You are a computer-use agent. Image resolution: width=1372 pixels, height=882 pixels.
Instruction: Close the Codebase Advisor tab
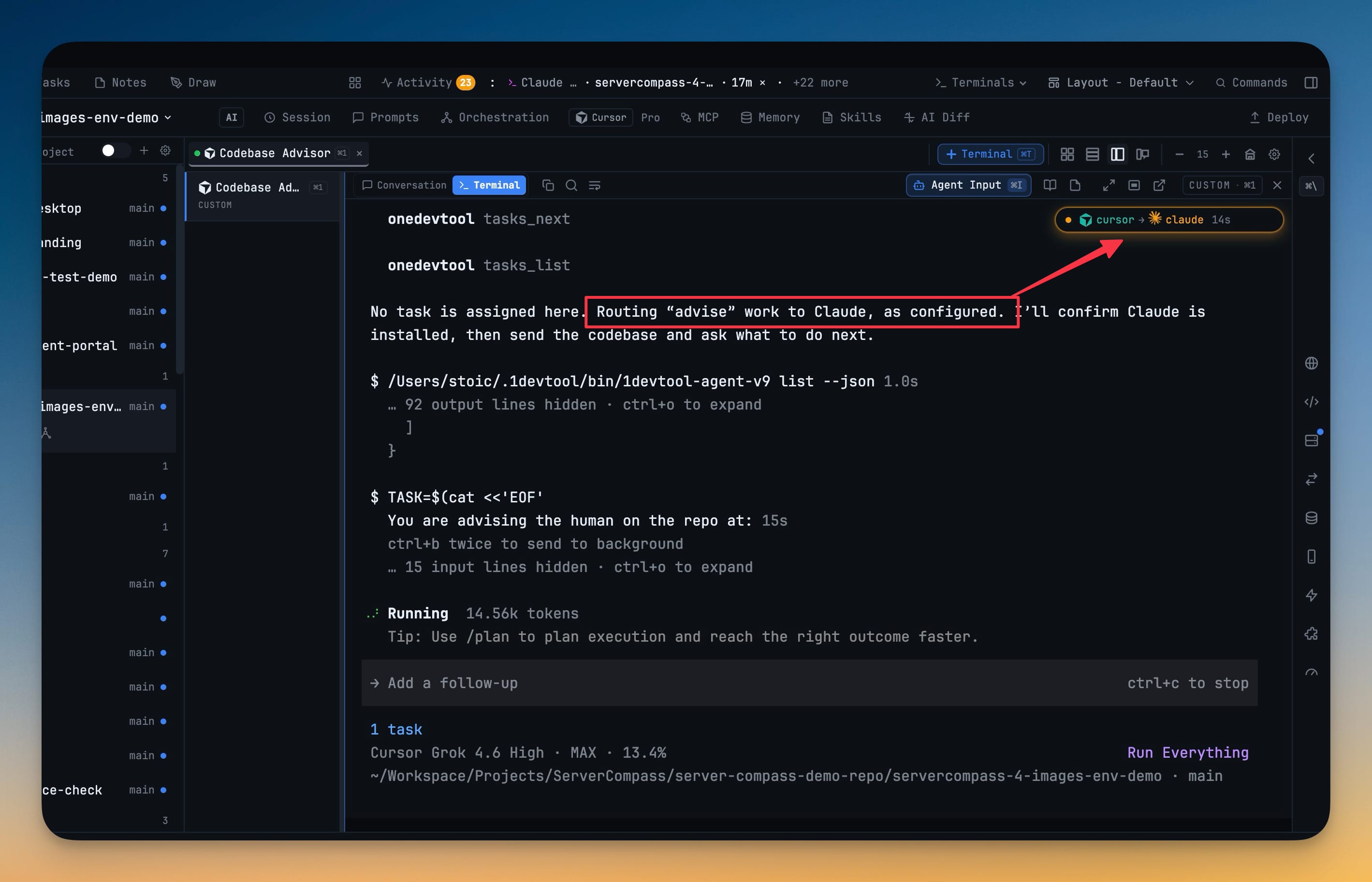tap(360, 153)
